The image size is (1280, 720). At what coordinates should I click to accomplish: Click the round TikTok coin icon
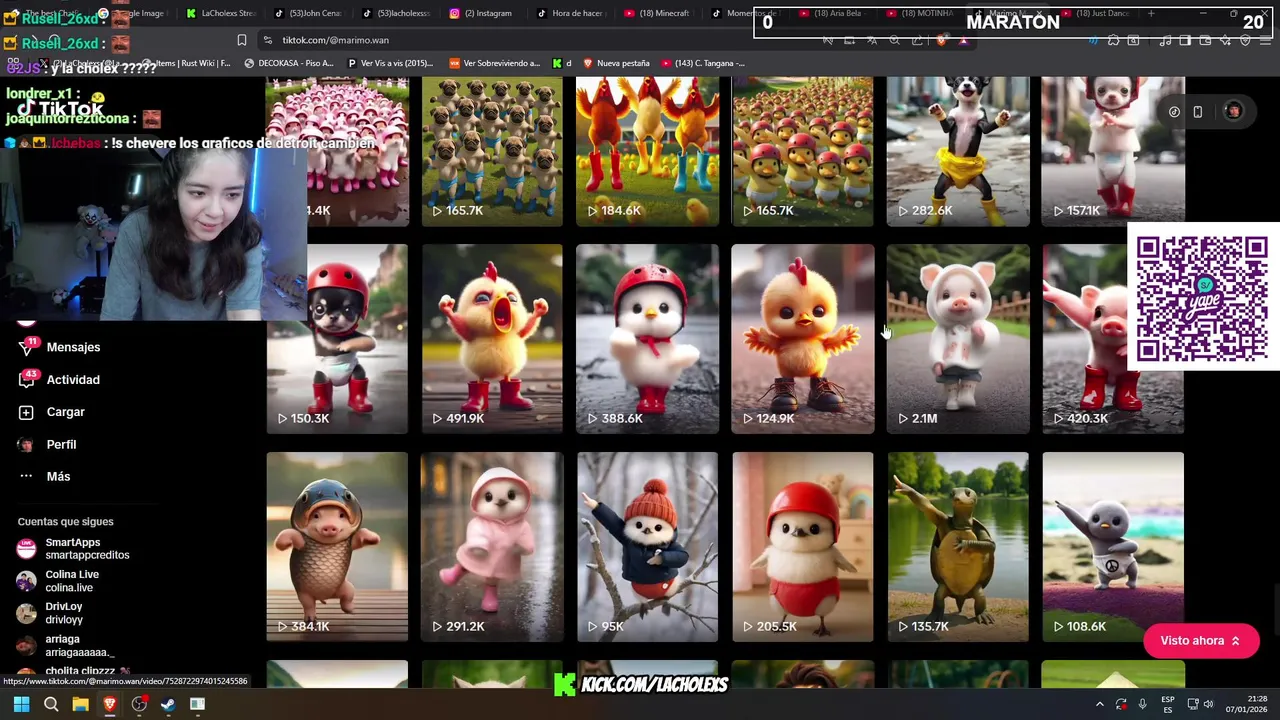point(1174,112)
